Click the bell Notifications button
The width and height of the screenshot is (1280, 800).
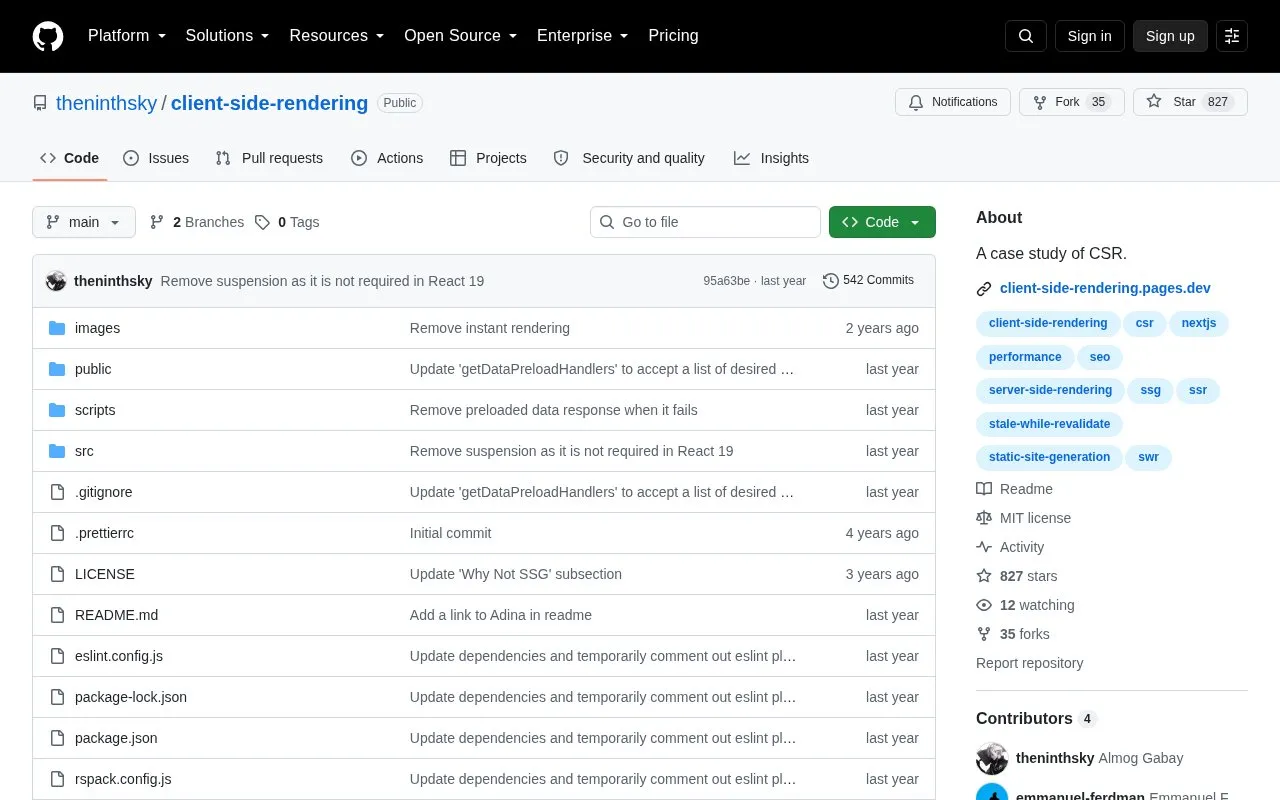953,102
